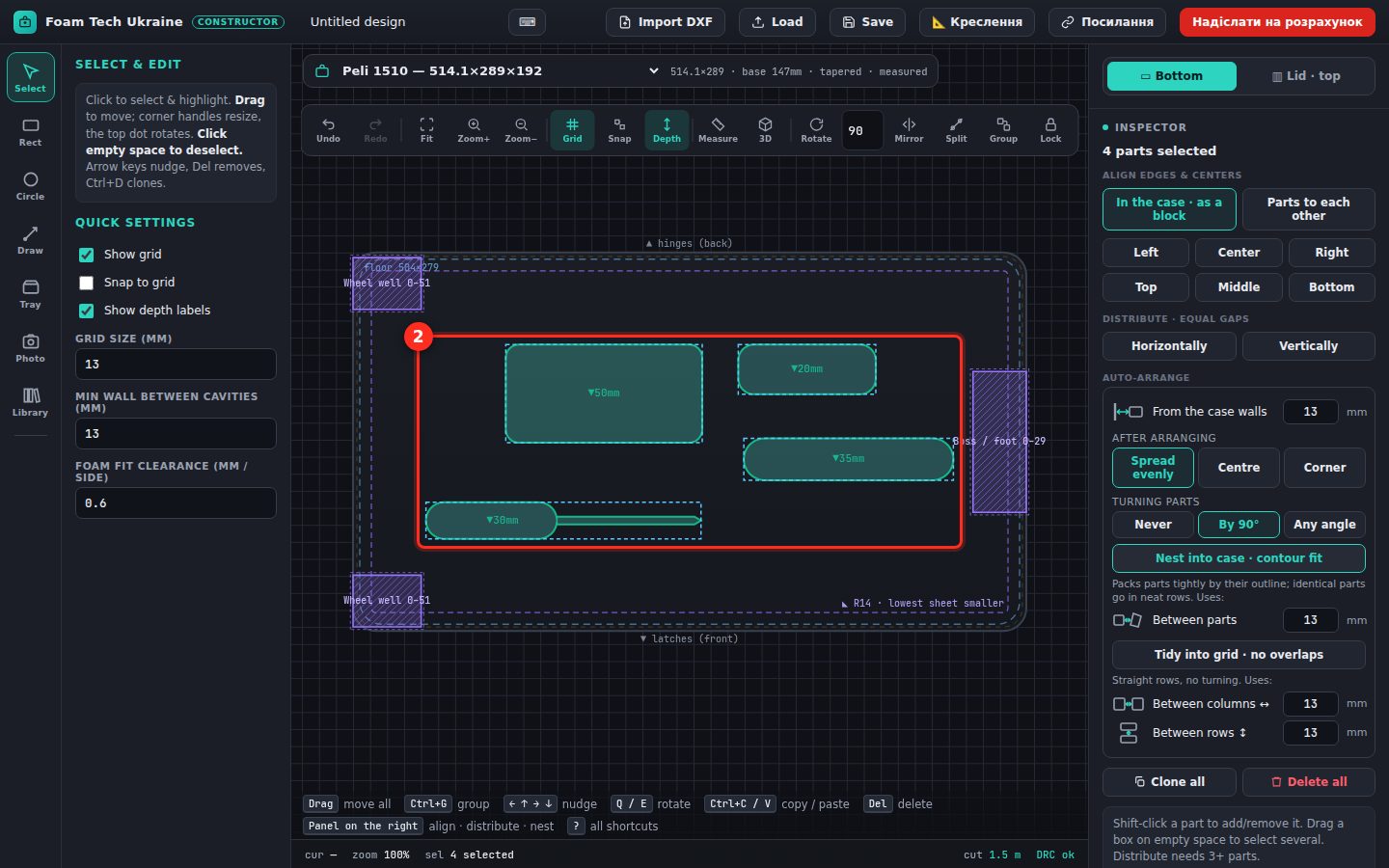The width and height of the screenshot is (1389, 868).
Task: Align parts to the Left
Action: 1146,253
